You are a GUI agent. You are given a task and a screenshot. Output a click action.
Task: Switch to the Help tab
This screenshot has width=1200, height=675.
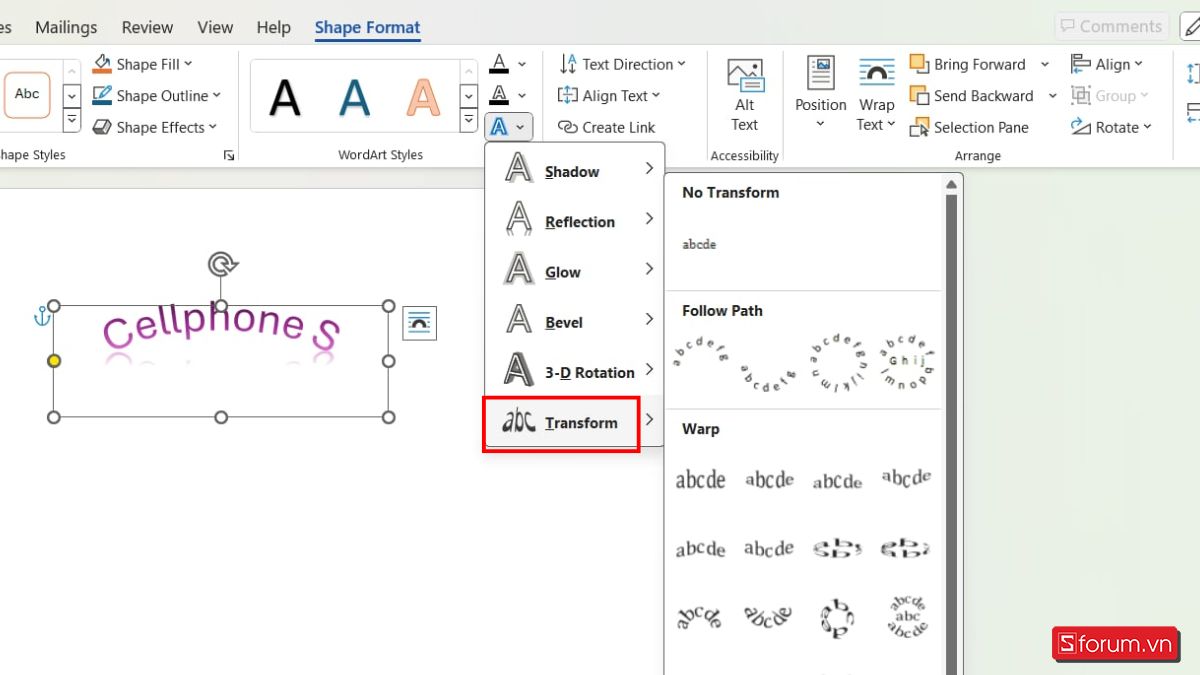pyautogui.click(x=273, y=27)
